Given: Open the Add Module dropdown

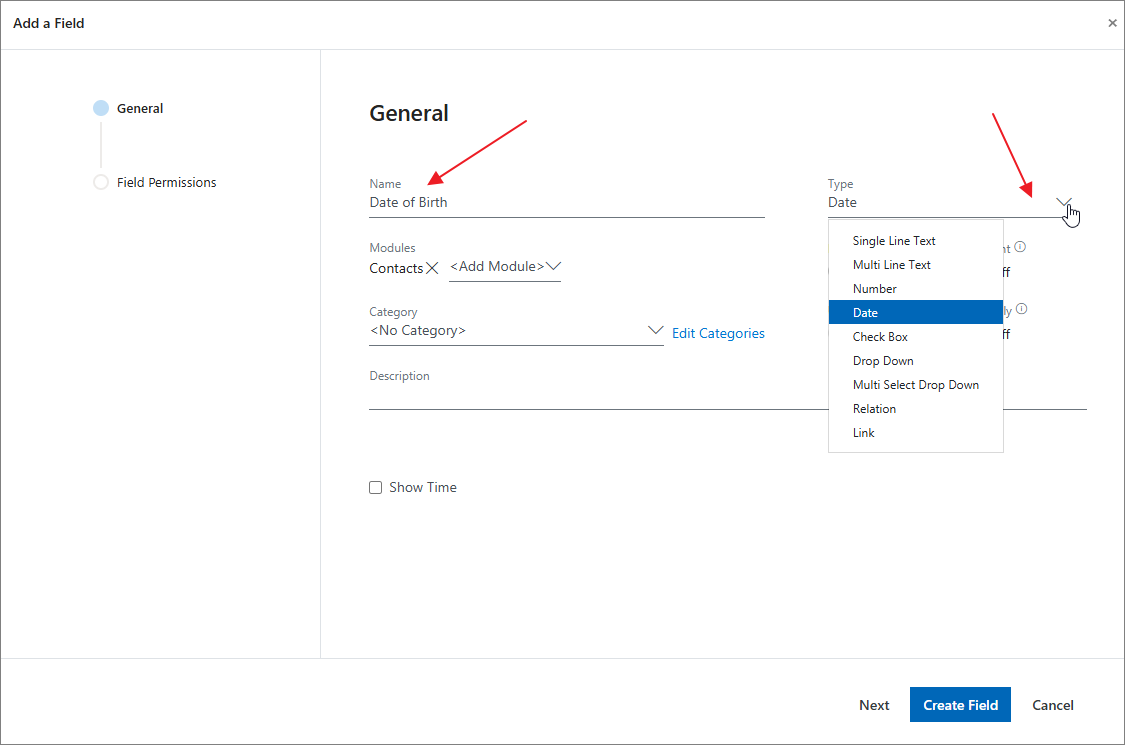Looking at the screenshot, I should 505,267.
